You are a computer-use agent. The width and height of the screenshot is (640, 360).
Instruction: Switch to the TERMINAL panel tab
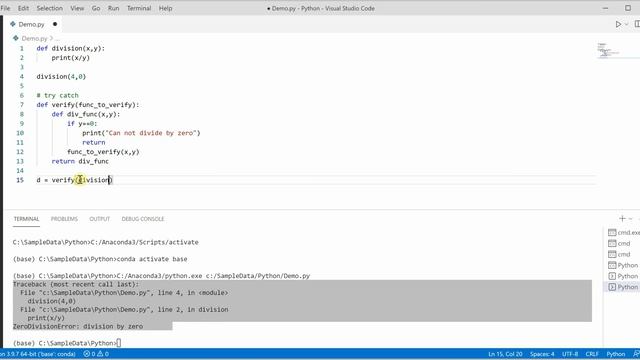[x=26, y=219]
